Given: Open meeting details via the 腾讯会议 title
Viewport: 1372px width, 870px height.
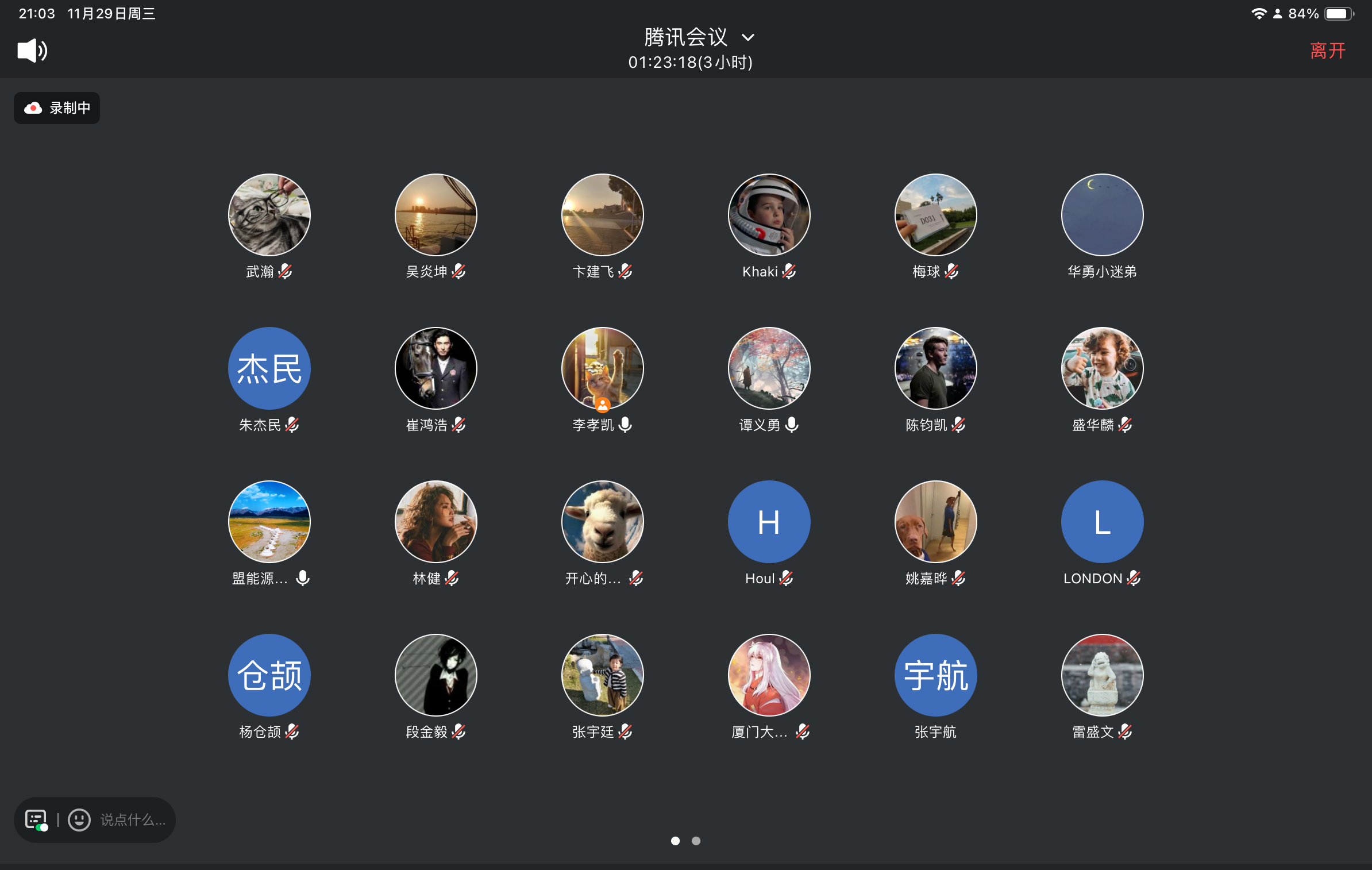Looking at the screenshot, I should [x=685, y=38].
